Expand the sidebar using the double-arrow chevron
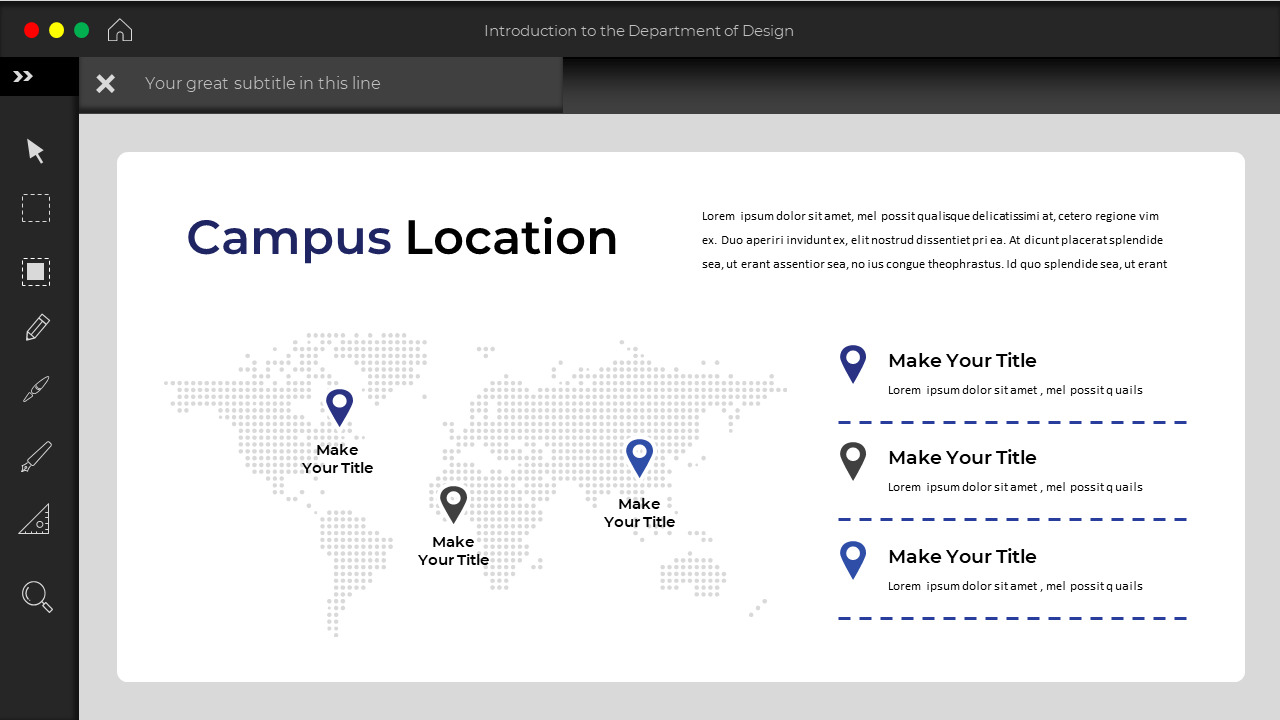 22,75
